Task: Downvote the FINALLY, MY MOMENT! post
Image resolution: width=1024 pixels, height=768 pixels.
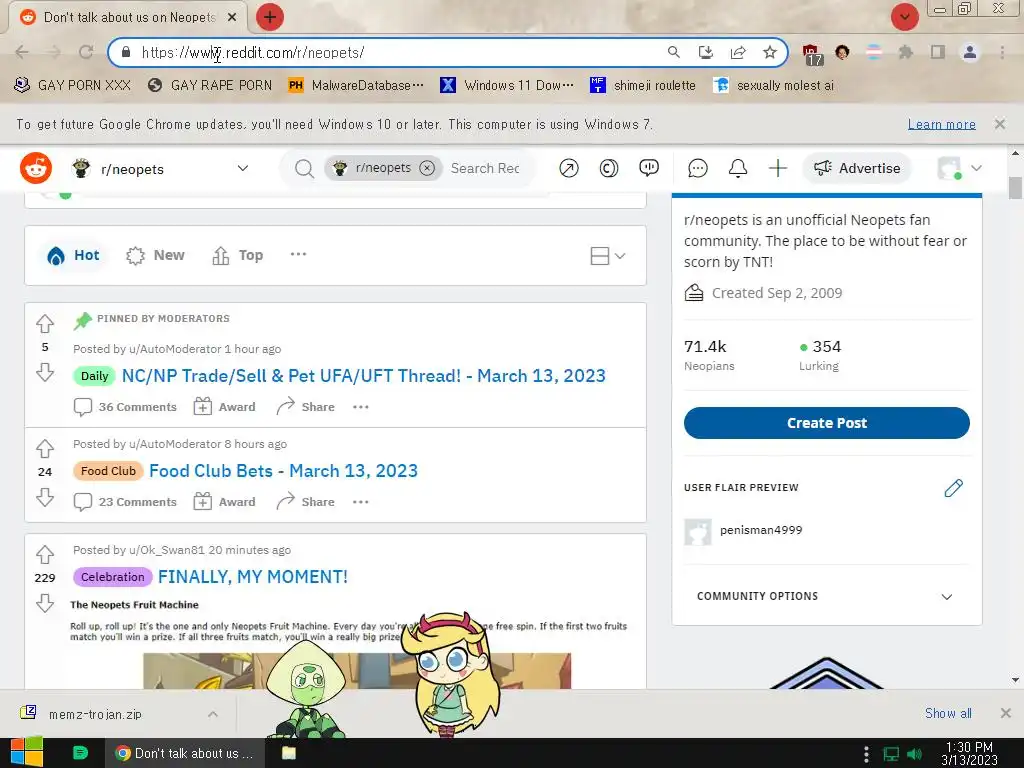Action: [45, 603]
